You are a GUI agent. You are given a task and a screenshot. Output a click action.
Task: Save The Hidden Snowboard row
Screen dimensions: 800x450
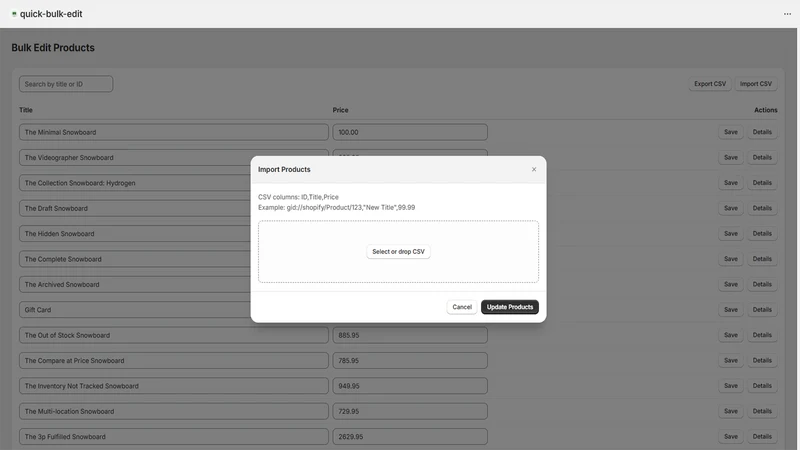pyautogui.click(x=731, y=234)
